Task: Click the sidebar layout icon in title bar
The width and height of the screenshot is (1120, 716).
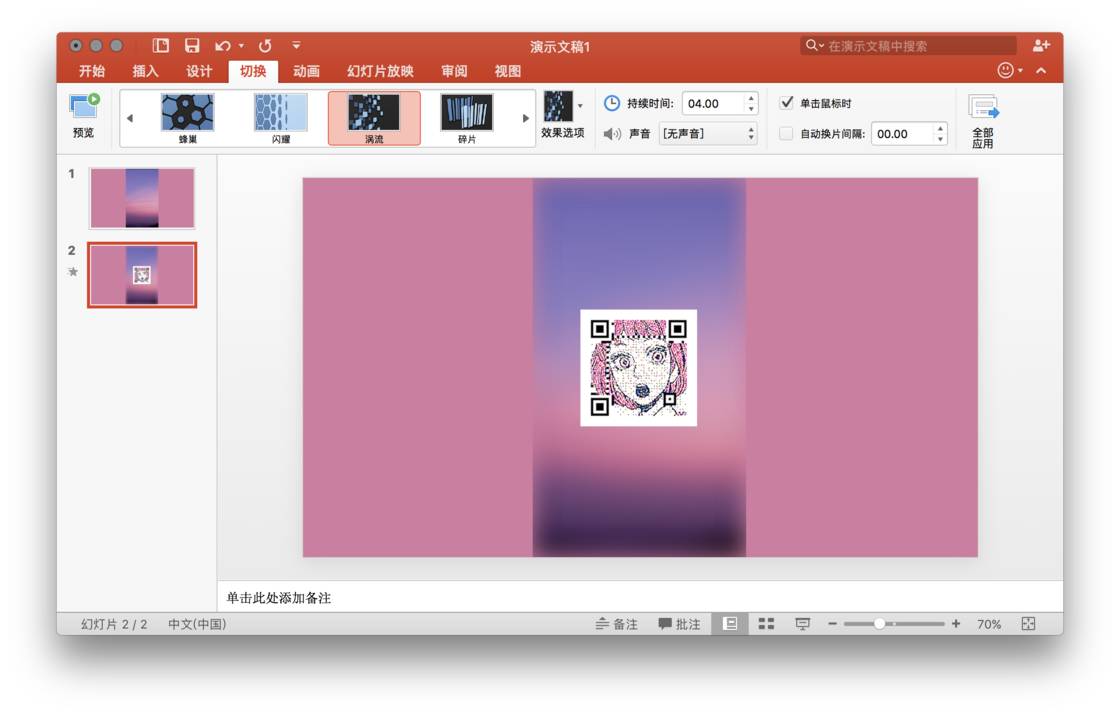Action: point(161,46)
